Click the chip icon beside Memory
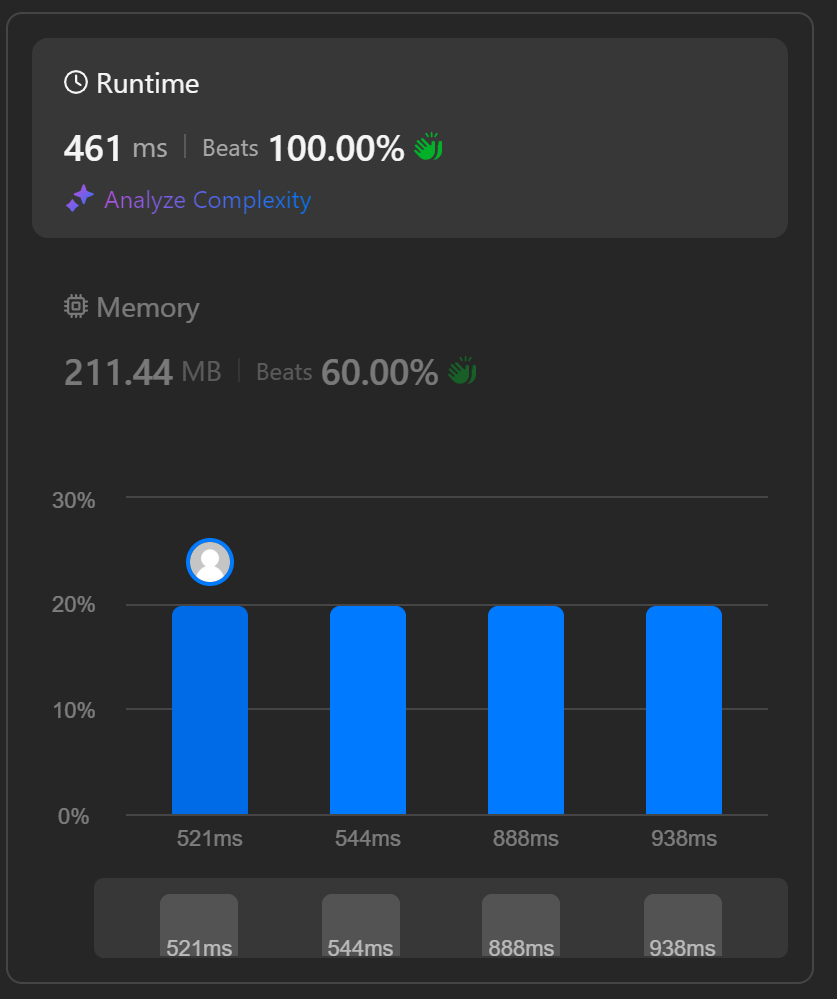The image size is (837, 999). point(76,307)
